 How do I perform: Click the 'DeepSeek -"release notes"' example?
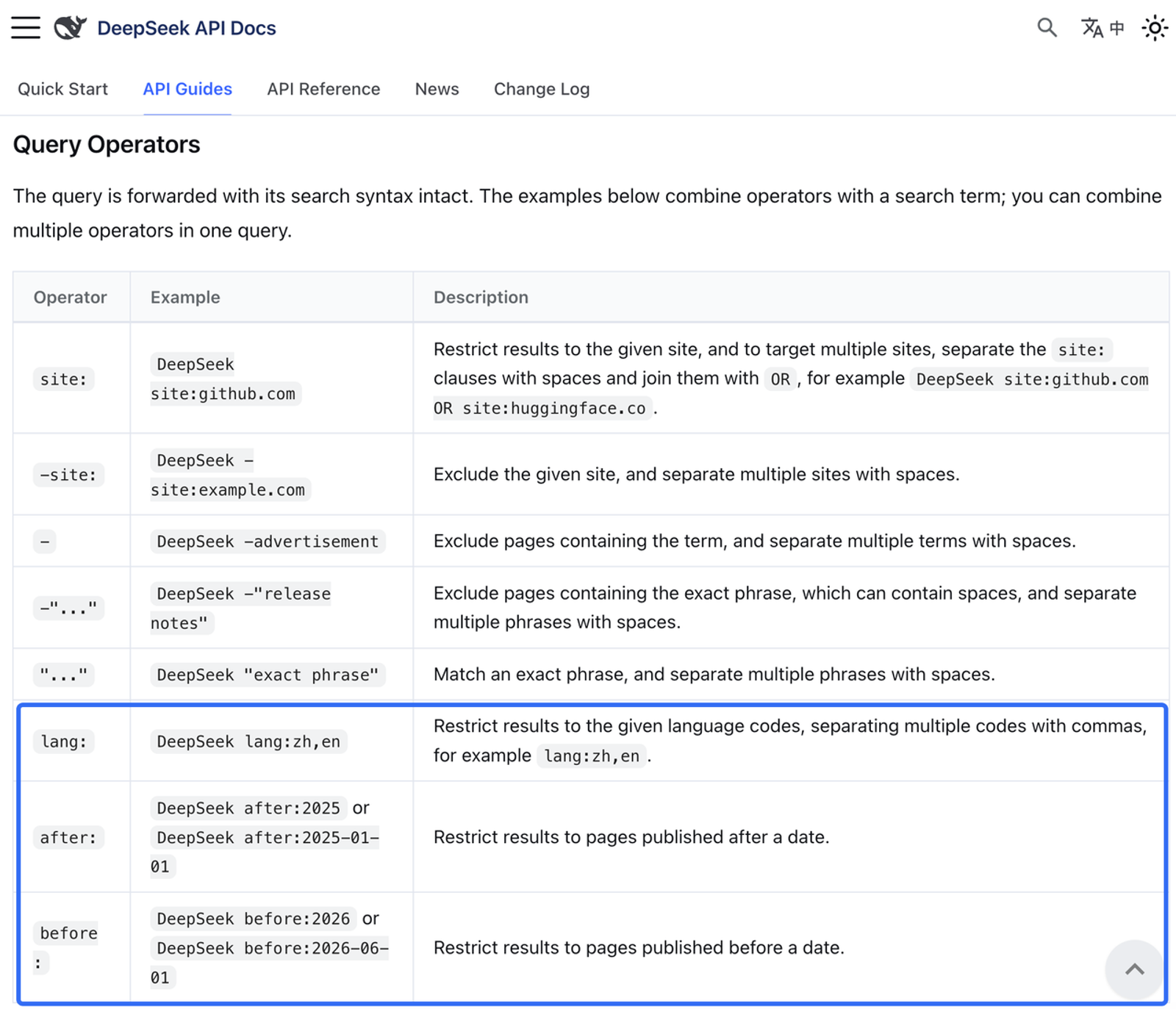[241, 608]
